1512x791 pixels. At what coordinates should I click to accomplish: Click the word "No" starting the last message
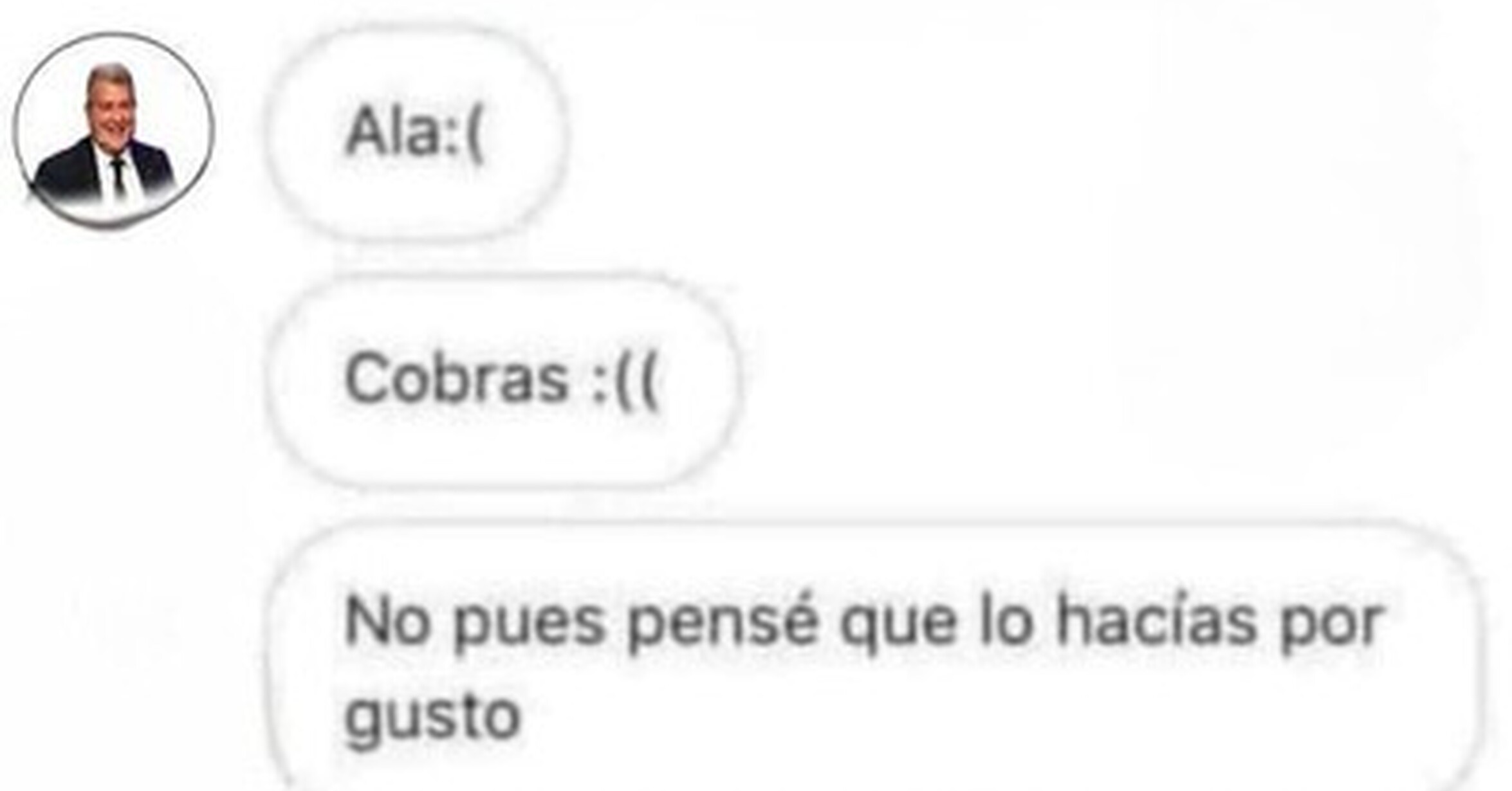(x=387, y=620)
